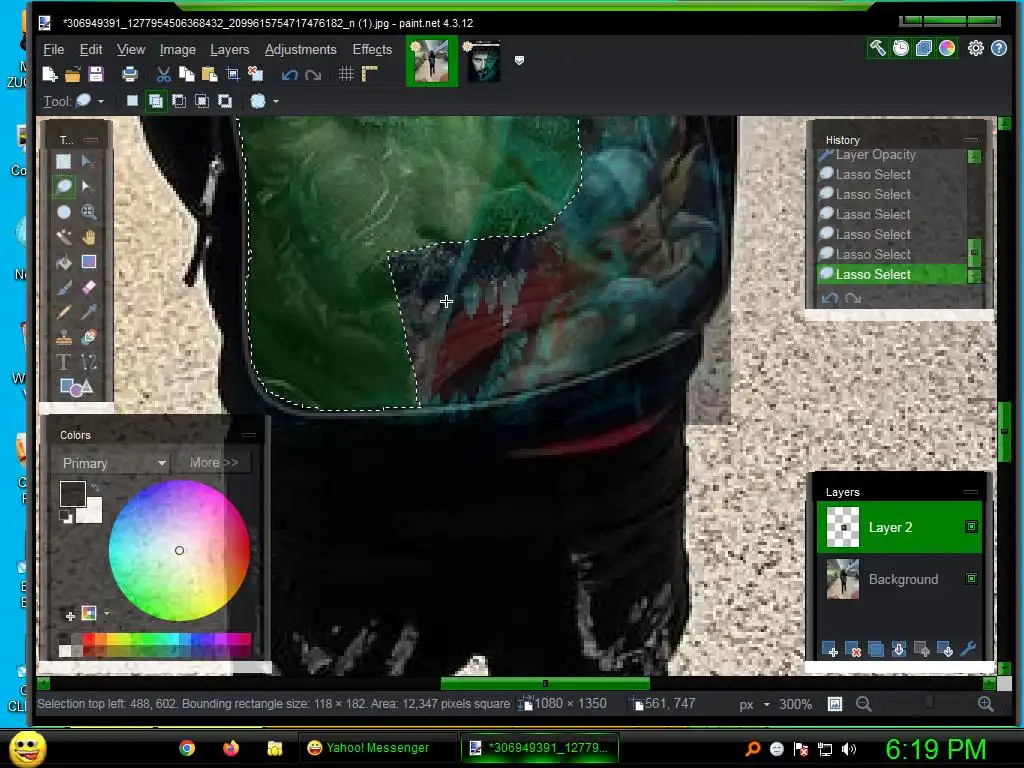Click the Print icon in toolbar
The height and width of the screenshot is (768, 1024).
pyautogui.click(x=130, y=74)
